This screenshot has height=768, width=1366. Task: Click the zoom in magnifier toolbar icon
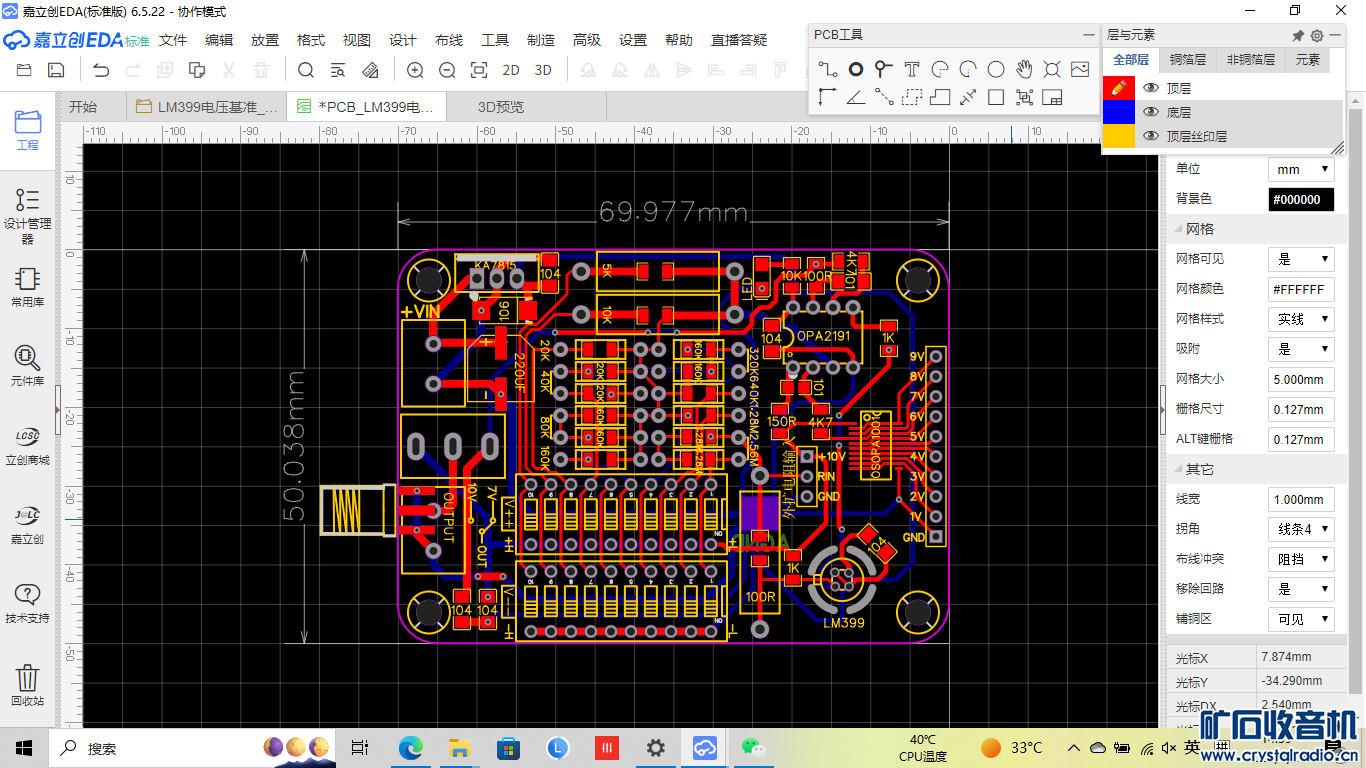coord(415,70)
